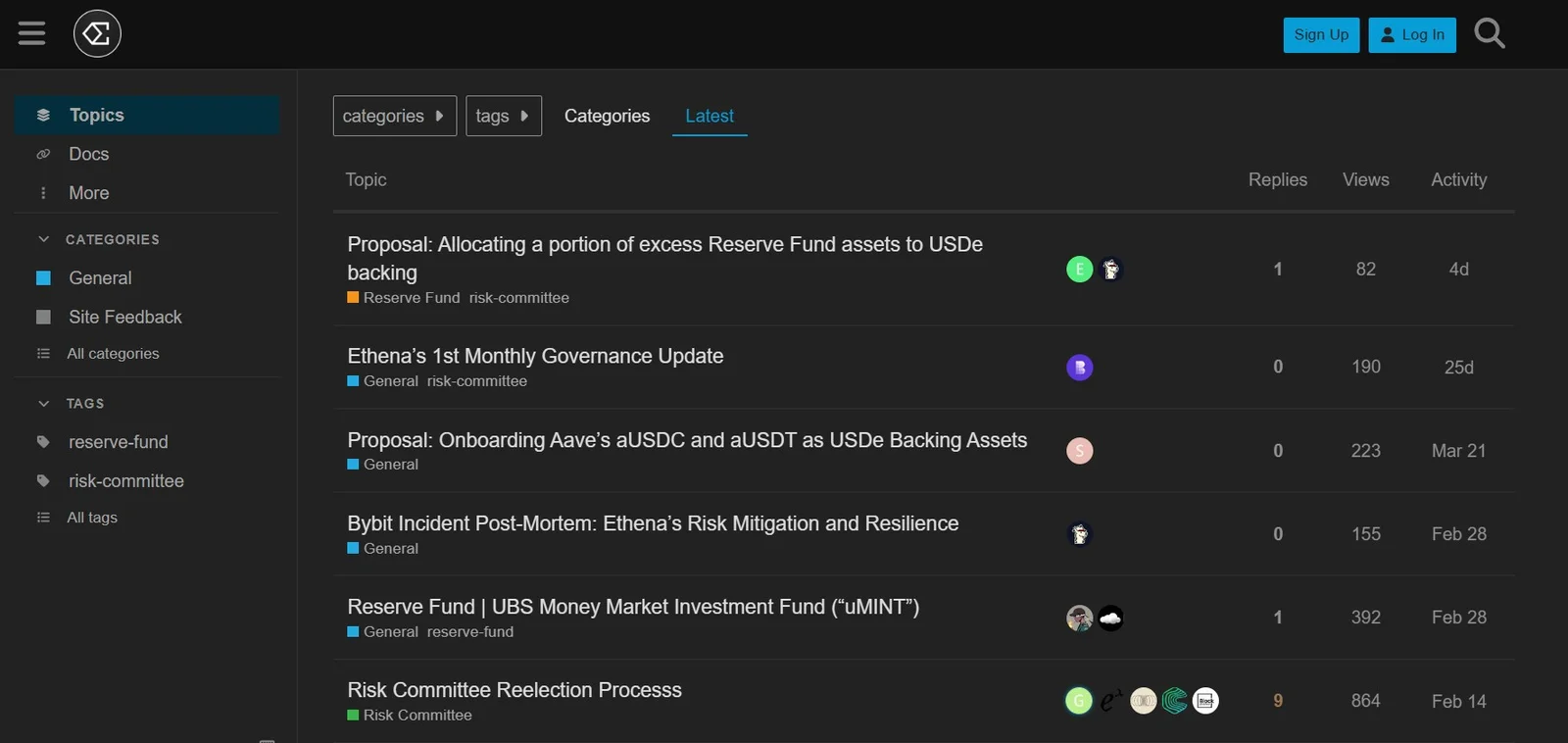Click the Log In button

(1412, 34)
